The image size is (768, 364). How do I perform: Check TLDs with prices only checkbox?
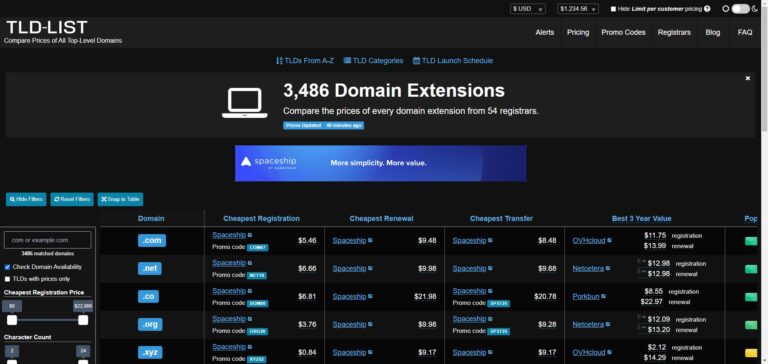coord(7,279)
